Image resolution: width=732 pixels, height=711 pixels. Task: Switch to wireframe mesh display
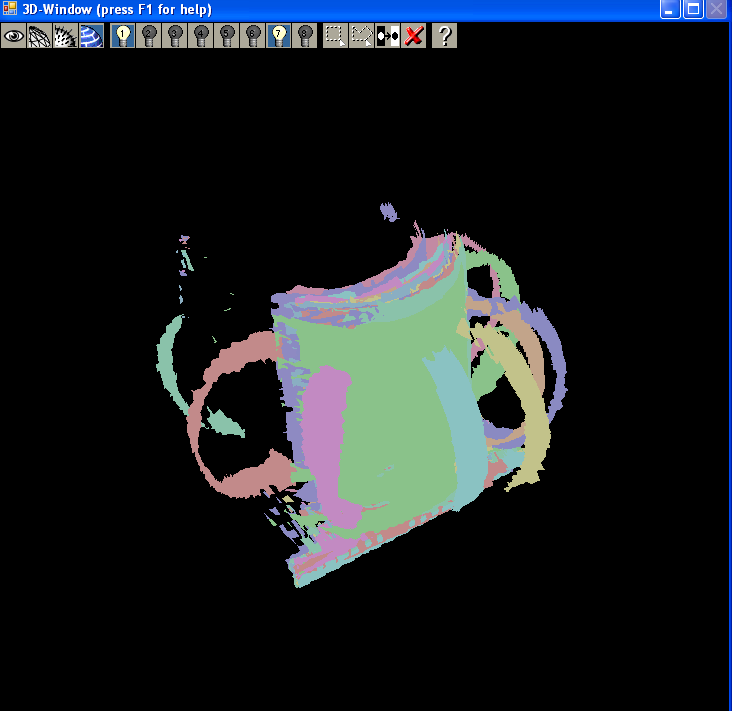pos(40,35)
